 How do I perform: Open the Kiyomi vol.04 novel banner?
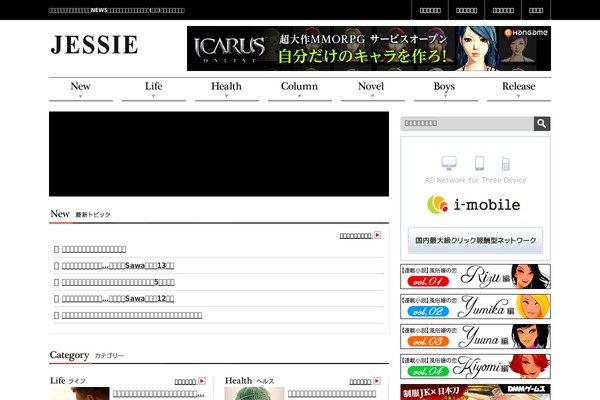tap(475, 366)
